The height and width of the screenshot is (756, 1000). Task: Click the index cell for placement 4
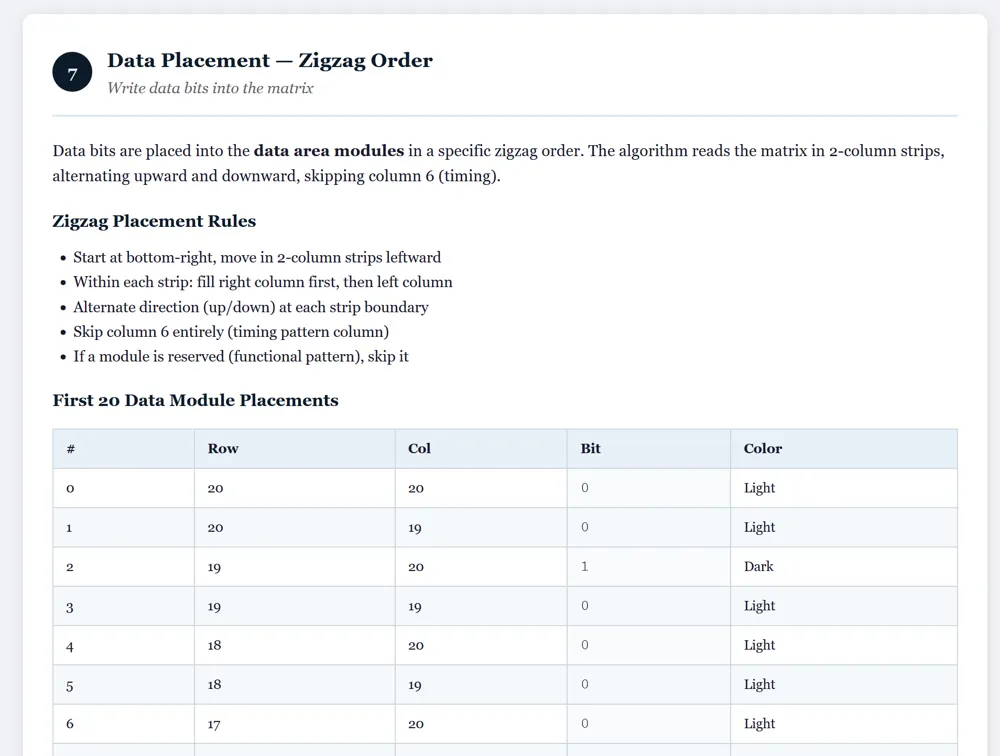[x=124, y=646]
